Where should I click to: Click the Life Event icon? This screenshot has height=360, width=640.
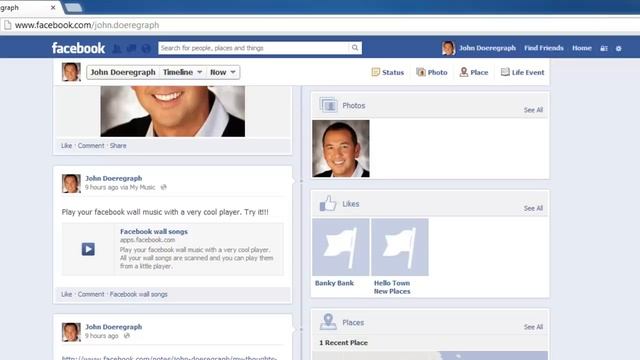point(505,72)
